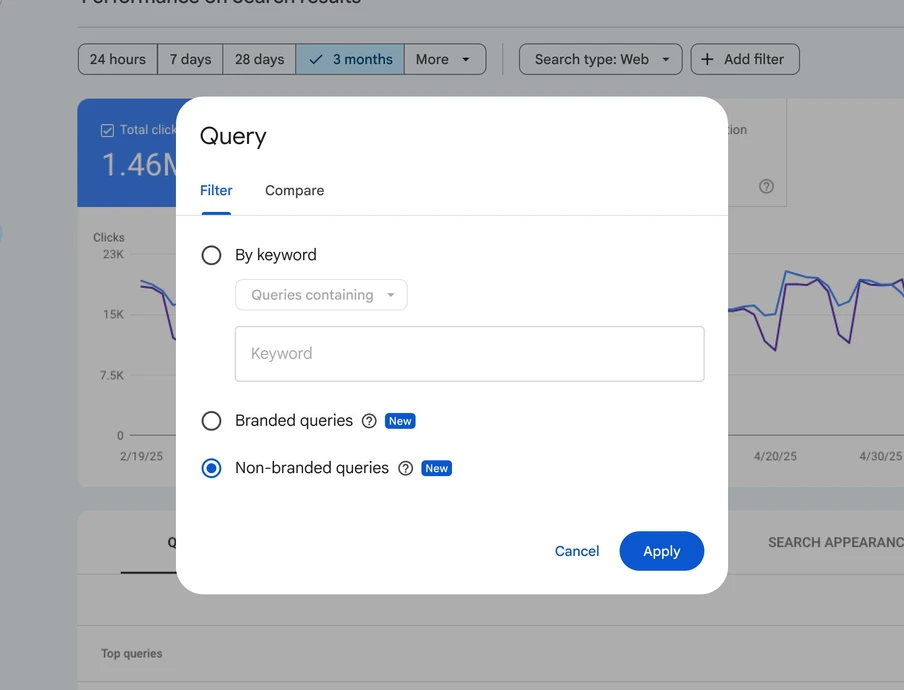This screenshot has height=690, width=904.
Task: Click inside the Keyword input field
Action: (469, 353)
